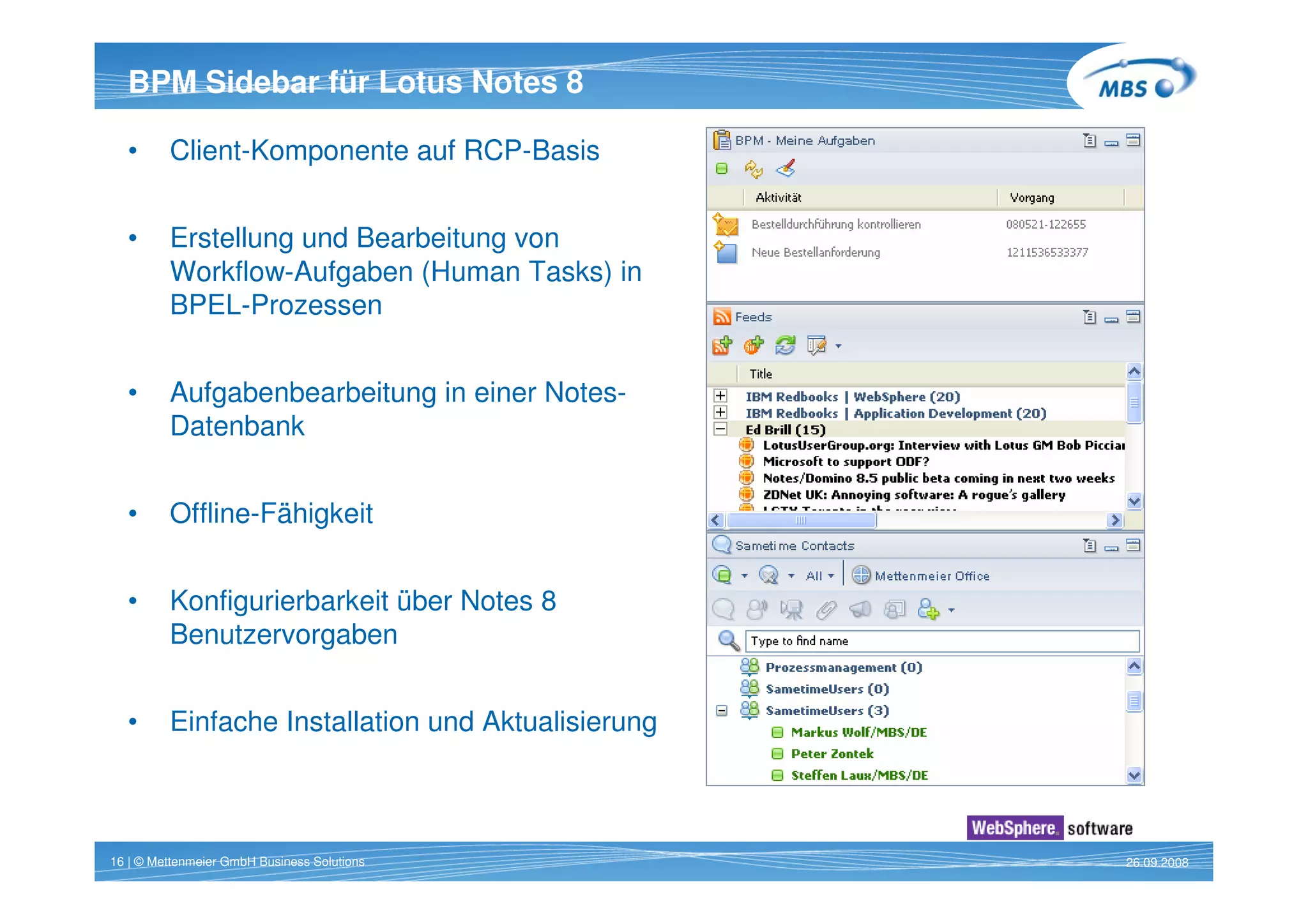Click the Type to find name field

point(942,641)
